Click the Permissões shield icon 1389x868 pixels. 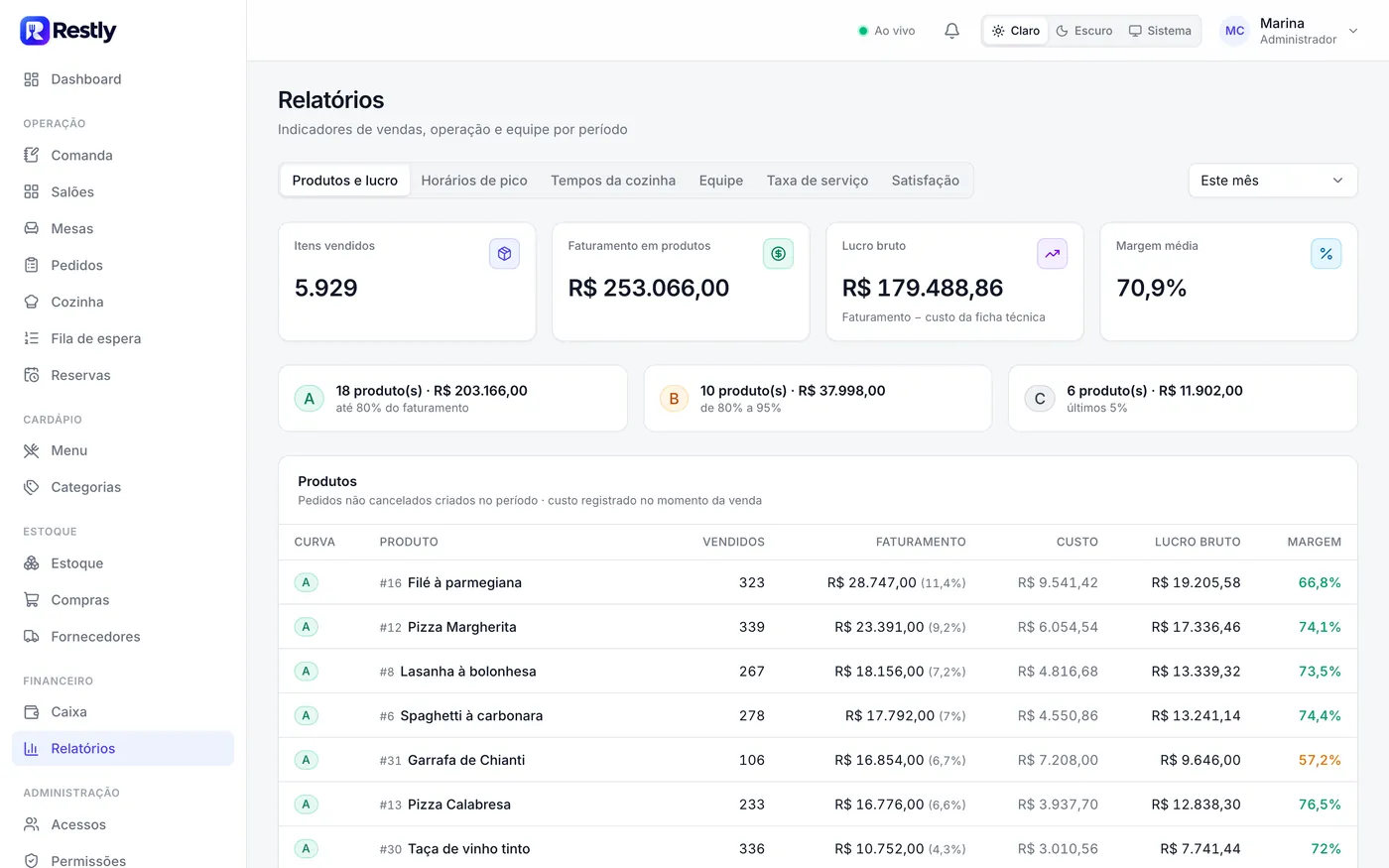pos(32,862)
